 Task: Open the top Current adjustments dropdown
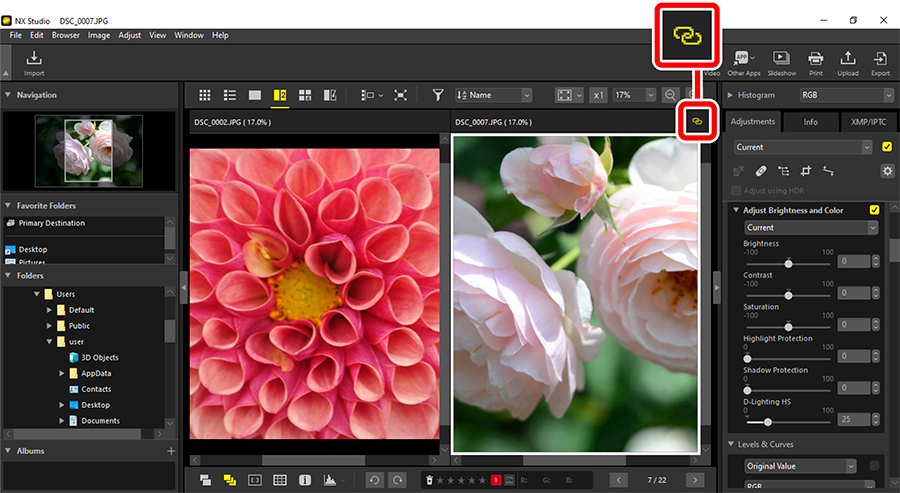[x=803, y=147]
